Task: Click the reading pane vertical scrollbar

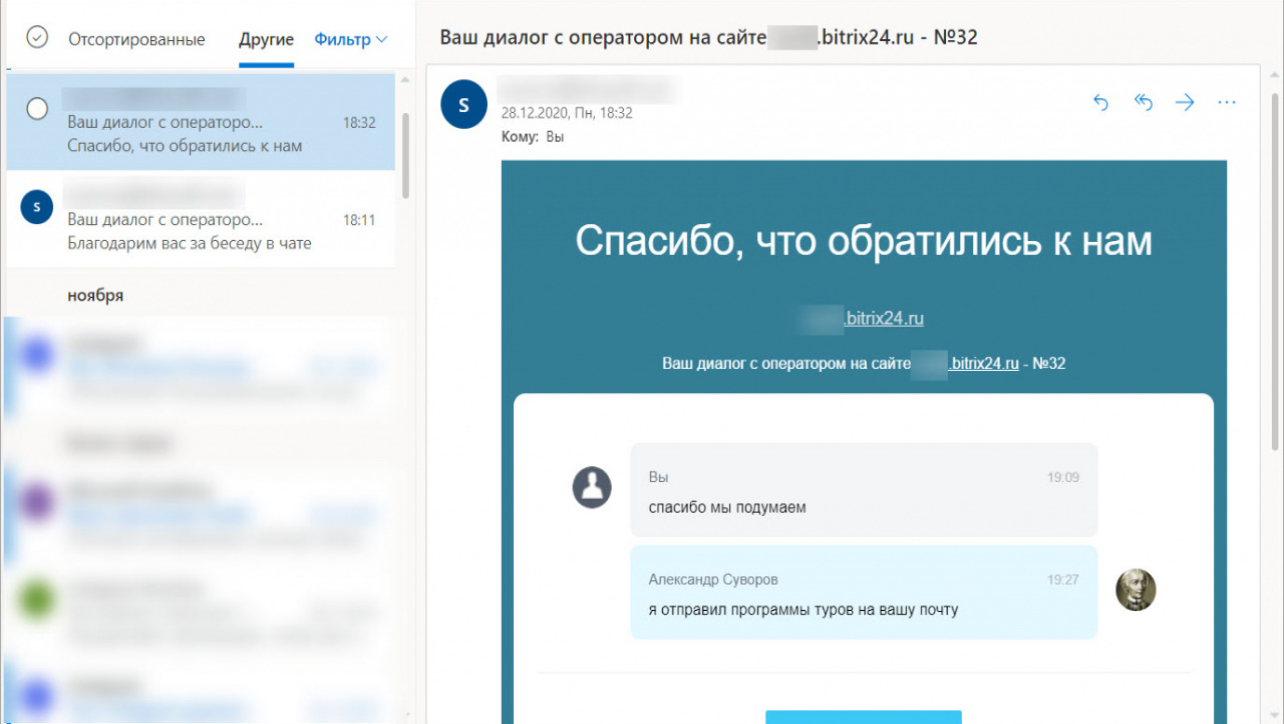Action: [1274, 270]
